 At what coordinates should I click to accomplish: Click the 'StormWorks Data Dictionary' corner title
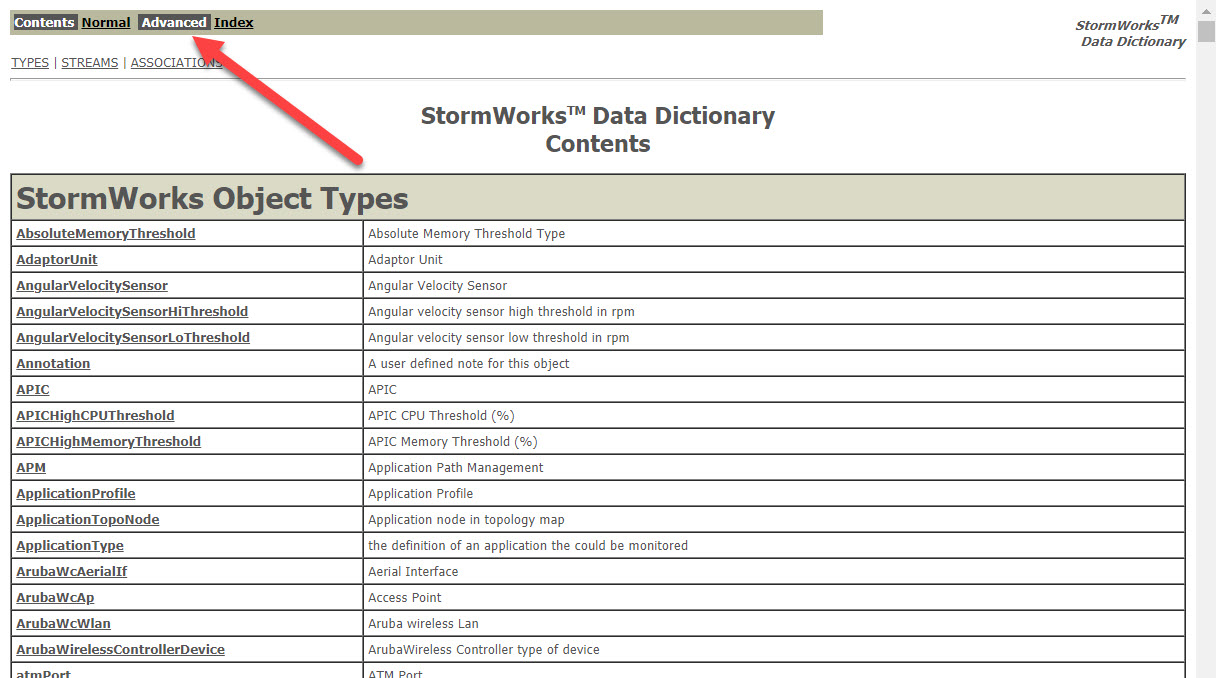click(x=1130, y=32)
